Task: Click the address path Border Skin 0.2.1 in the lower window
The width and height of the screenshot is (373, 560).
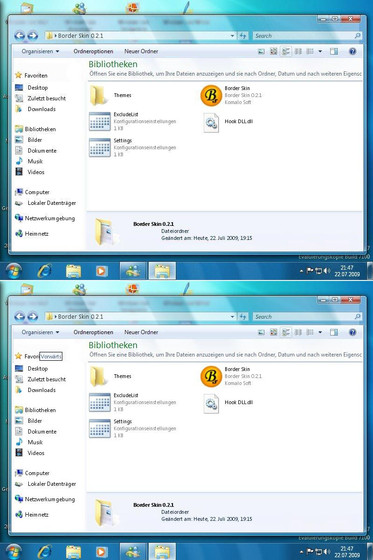Action: (x=80, y=316)
